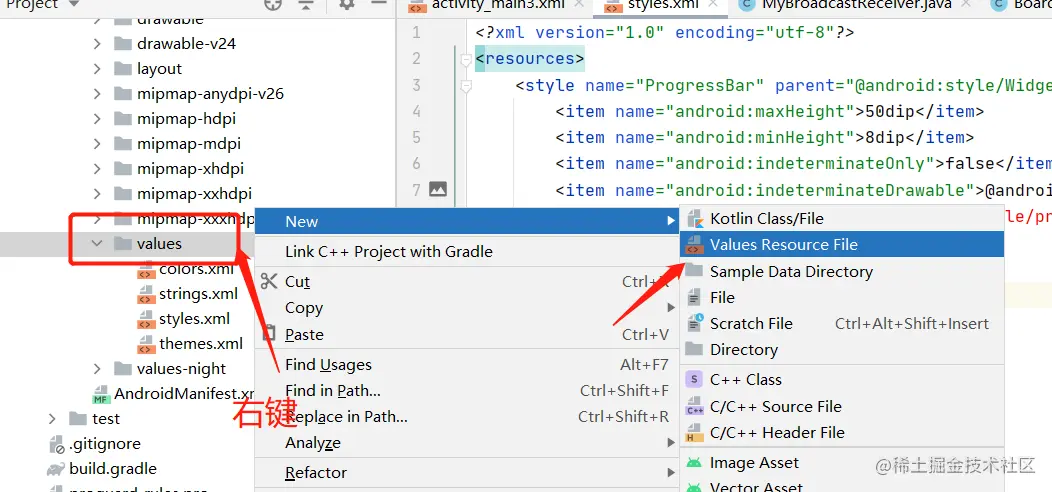Click the collapse all icon
Screen dimensions: 1052x492
306,4
